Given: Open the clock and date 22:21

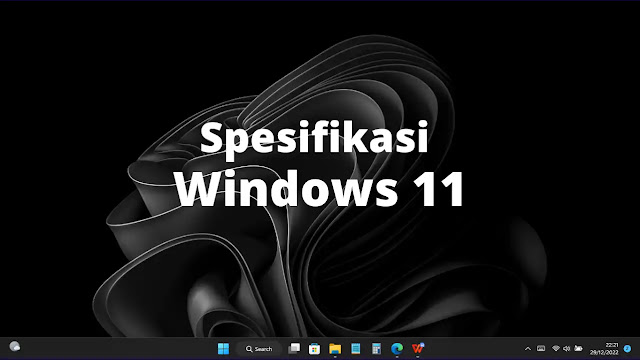Looking at the screenshot, I should coord(604,349).
